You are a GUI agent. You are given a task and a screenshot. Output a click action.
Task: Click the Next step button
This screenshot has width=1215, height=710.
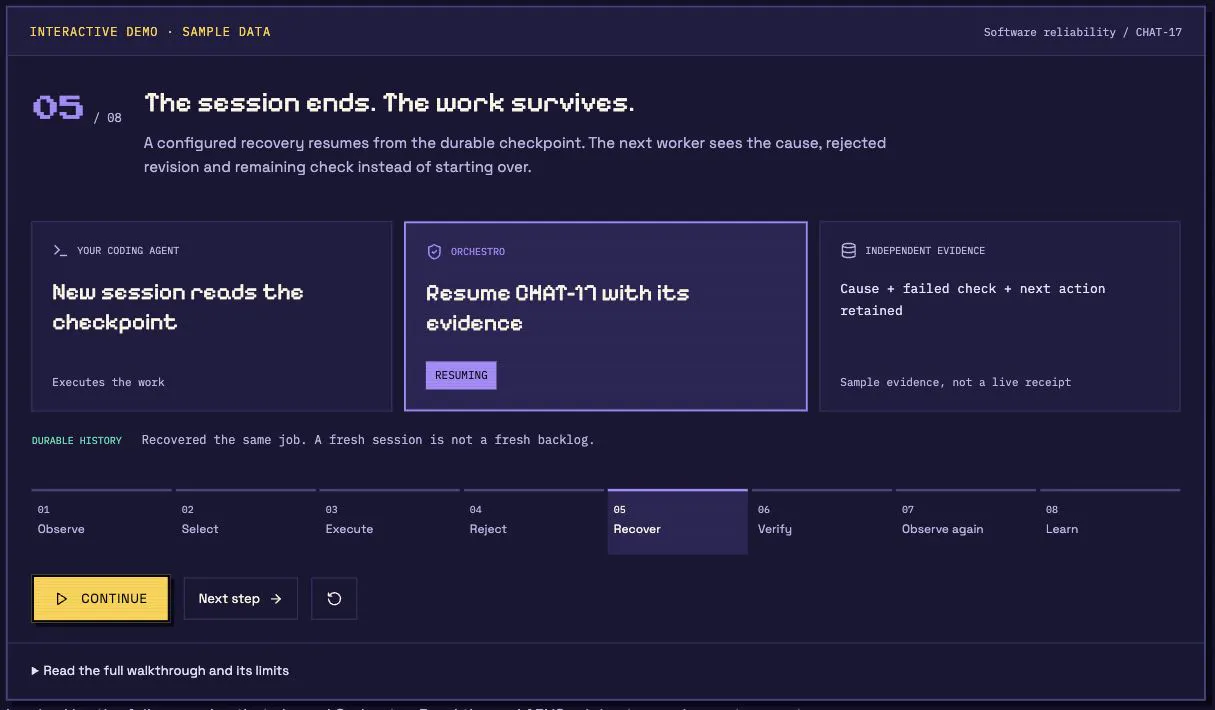(240, 599)
